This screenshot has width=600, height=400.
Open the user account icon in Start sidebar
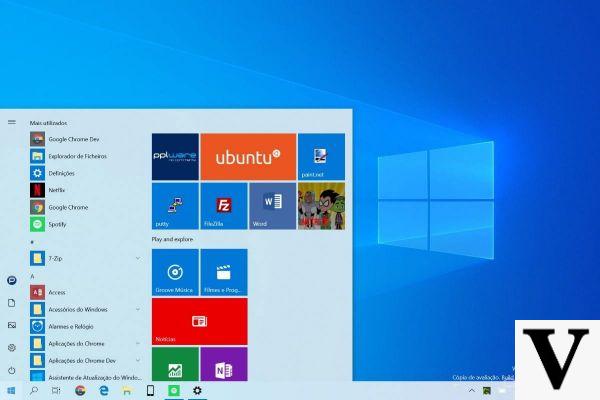tap(12, 281)
